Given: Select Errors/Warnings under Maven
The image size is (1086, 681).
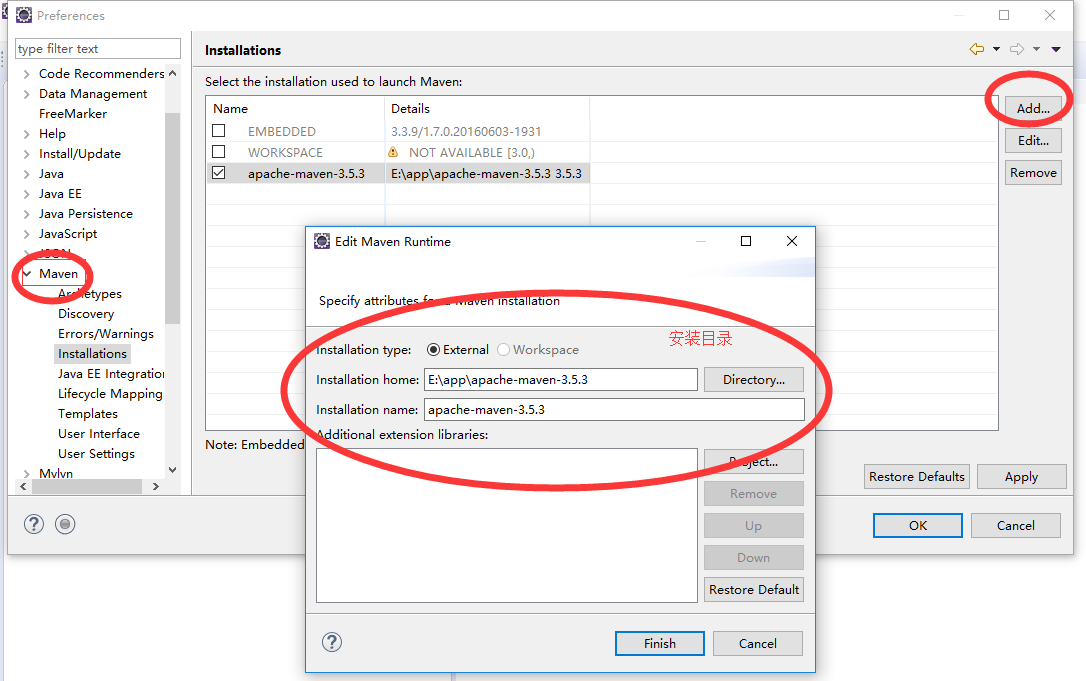Looking at the screenshot, I should [106, 334].
